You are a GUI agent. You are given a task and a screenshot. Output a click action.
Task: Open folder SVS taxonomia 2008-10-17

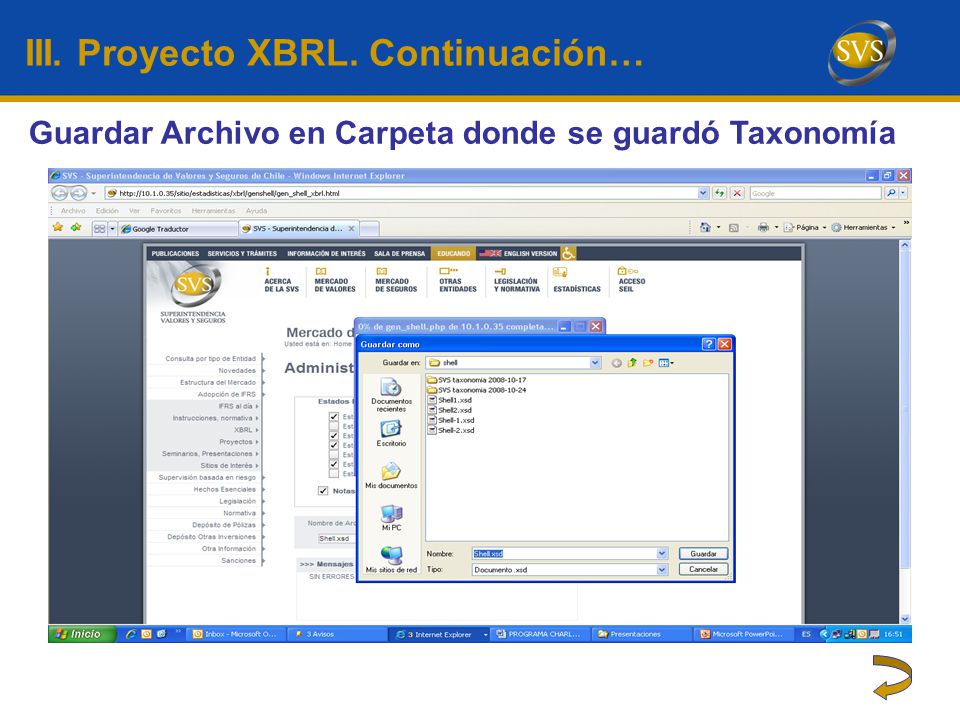coord(476,380)
